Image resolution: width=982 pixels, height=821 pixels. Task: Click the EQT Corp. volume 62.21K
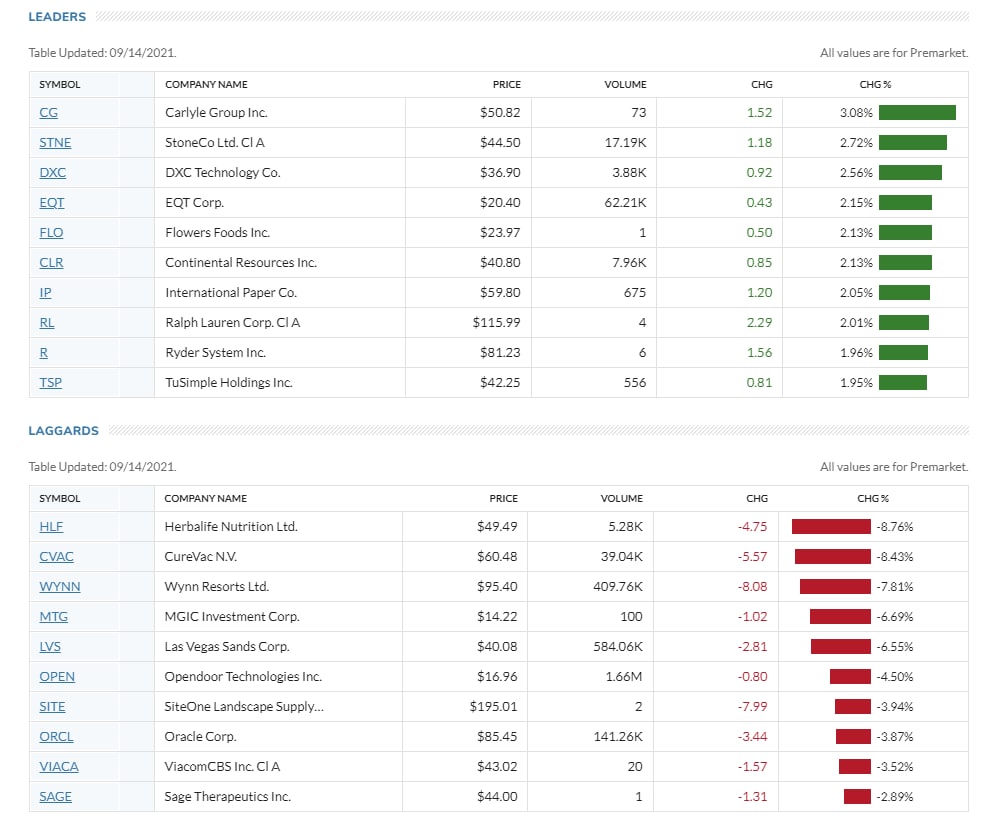[x=625, y=203]
